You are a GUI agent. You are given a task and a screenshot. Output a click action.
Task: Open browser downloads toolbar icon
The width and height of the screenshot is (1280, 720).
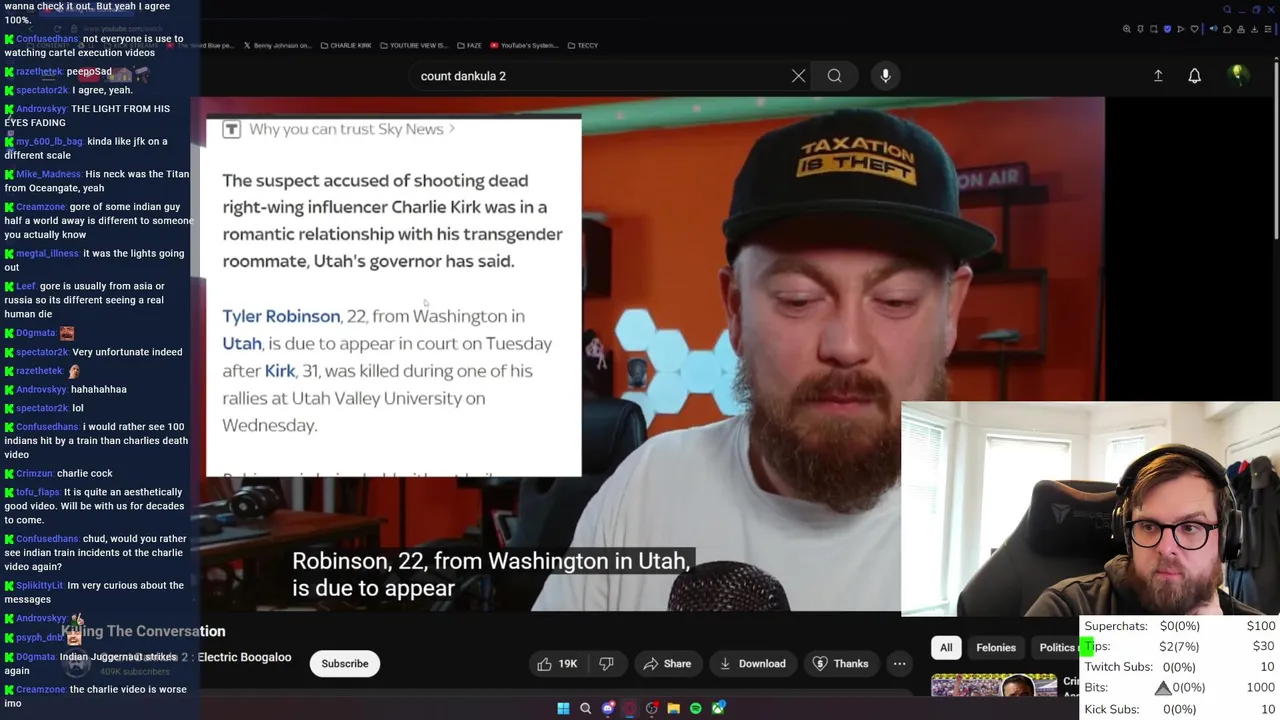pyautogui.click(x=1254, y=29)
